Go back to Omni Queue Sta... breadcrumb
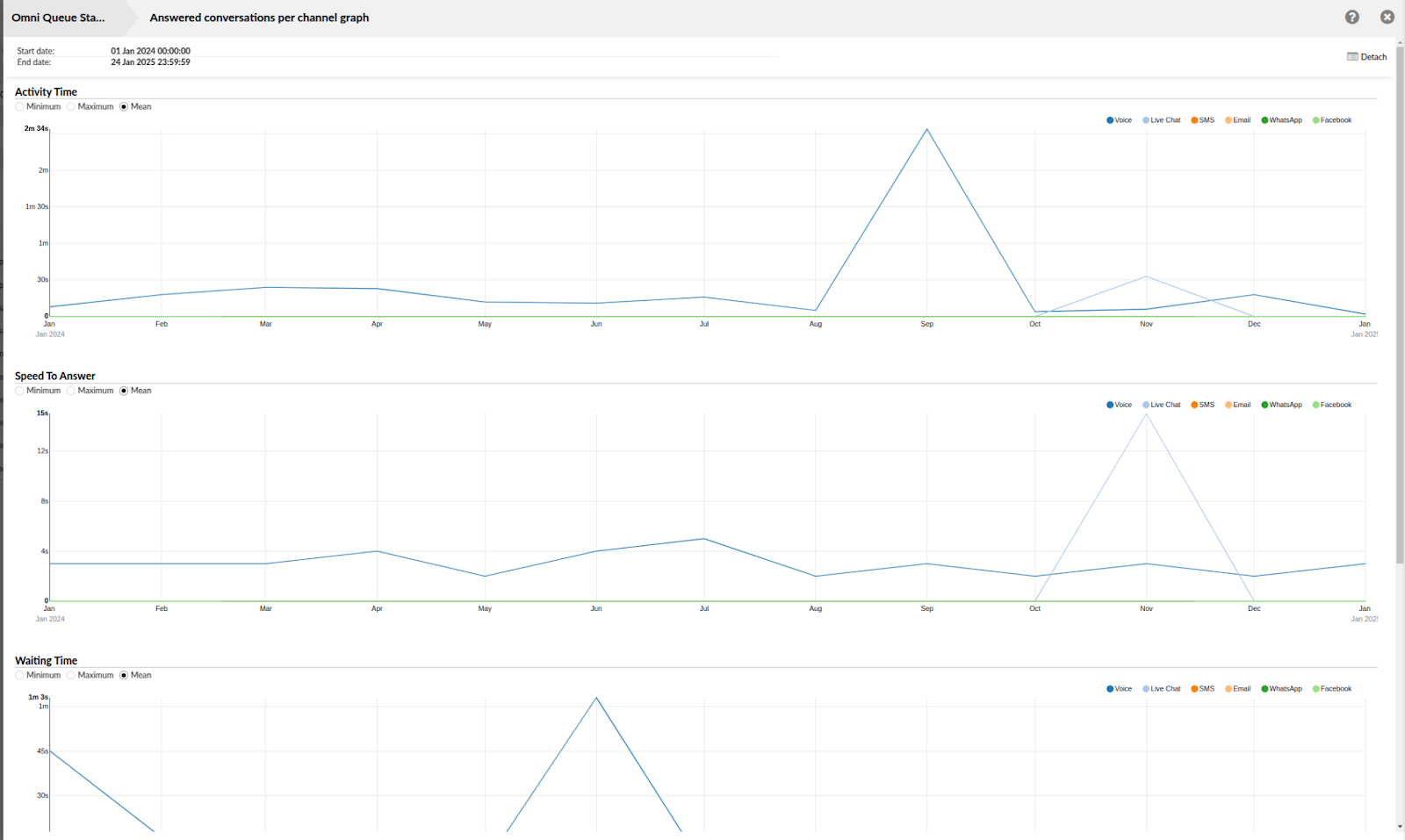The image size is (1405, 840). pyautogui.click(x=58, y=18)
